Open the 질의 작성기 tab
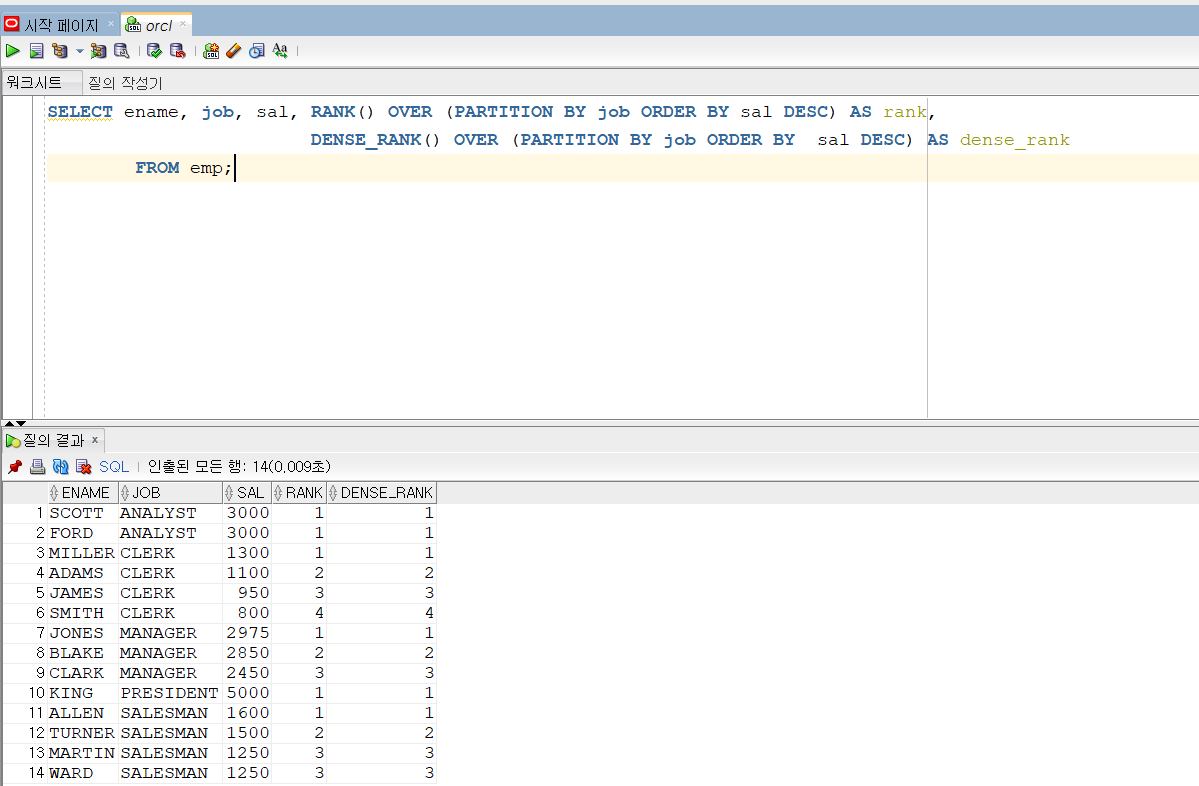The height and width of the screenshot is (786, 1199). 125,83
